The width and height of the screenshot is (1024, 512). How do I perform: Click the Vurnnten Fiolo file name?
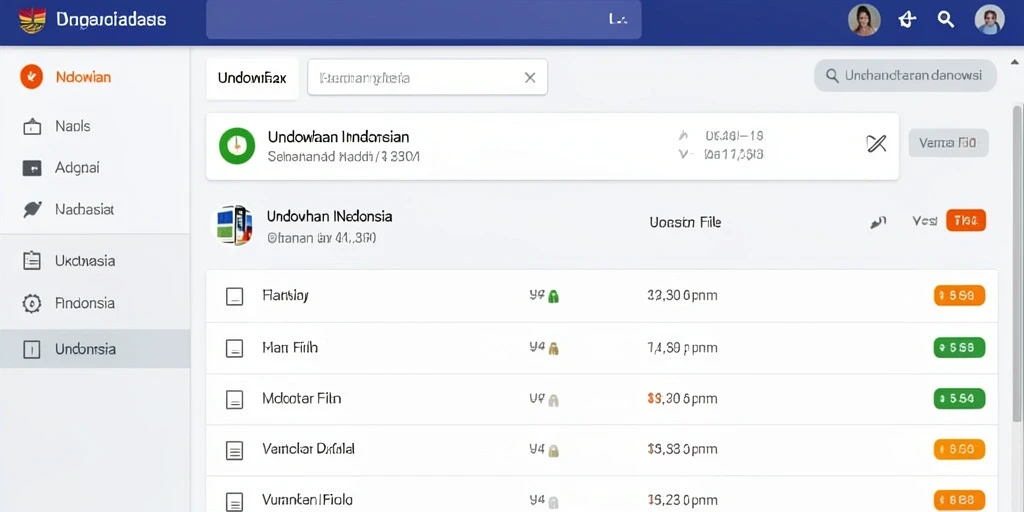(308, 500)
